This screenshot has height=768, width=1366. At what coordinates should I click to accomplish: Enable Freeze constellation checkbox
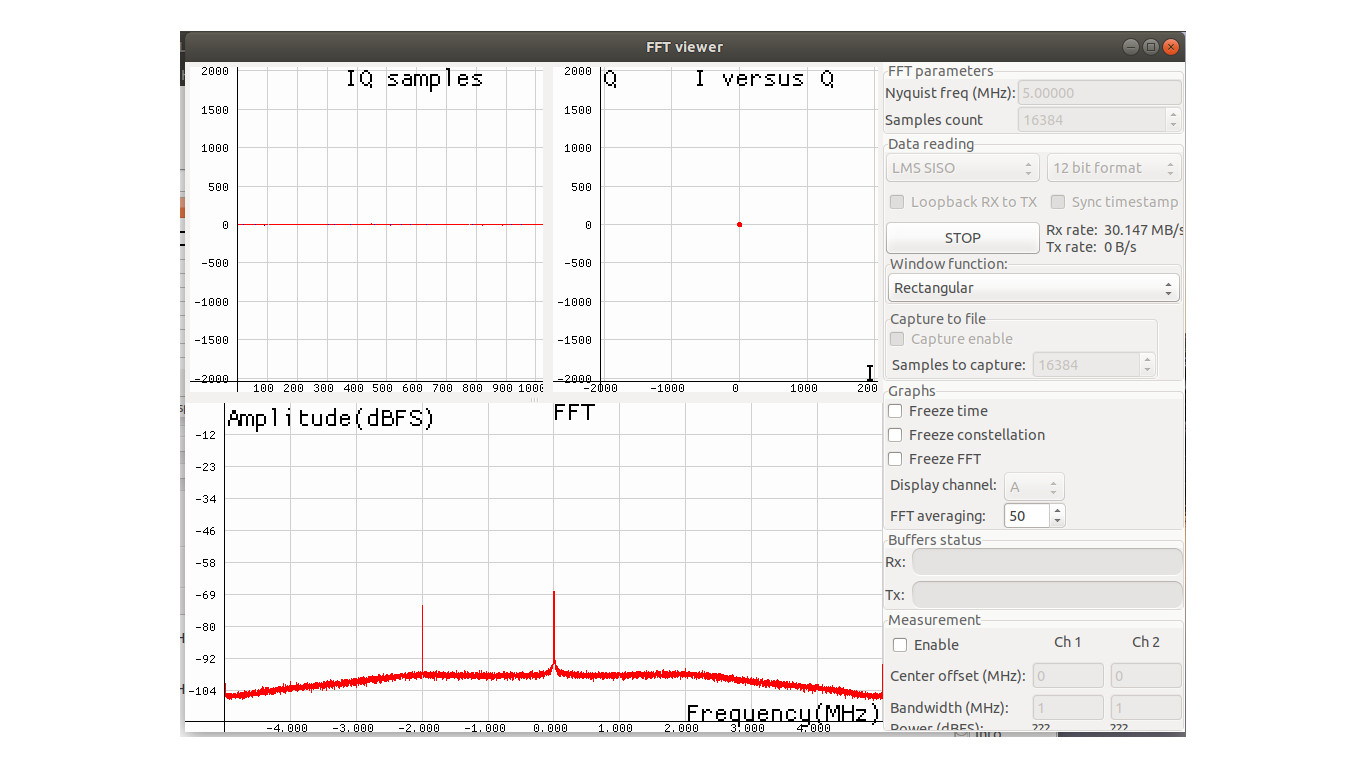pos(896,435)
